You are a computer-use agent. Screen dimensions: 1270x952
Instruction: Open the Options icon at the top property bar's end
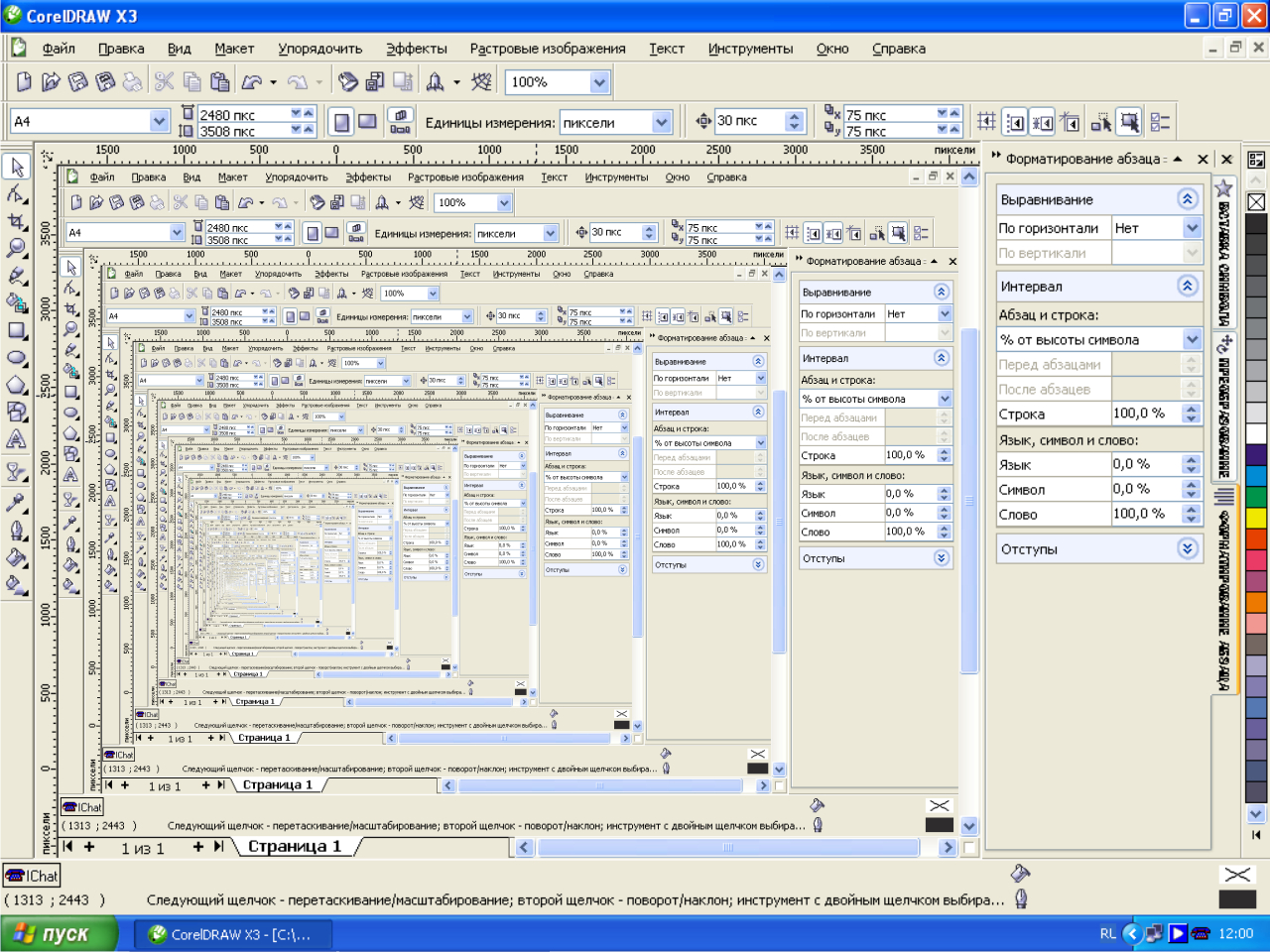(x=1160, y=122)
